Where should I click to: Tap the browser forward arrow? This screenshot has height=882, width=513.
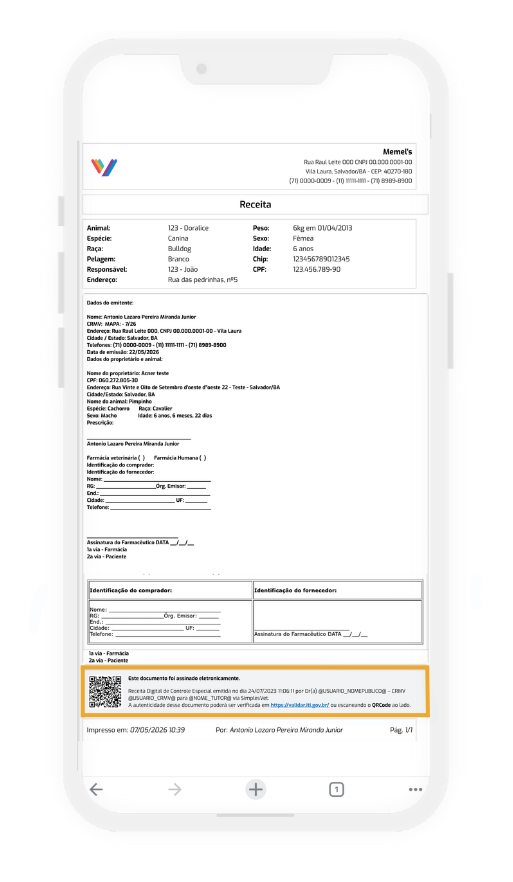pos(175,789)
